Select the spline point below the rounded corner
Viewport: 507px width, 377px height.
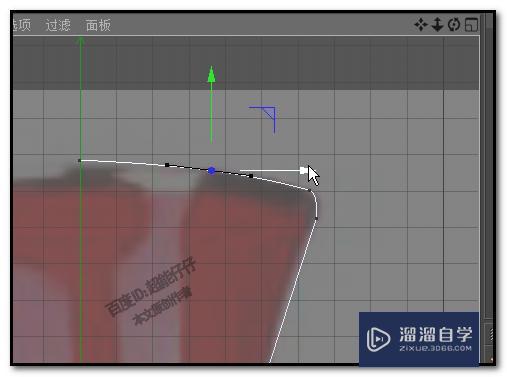tap(316, 218)
